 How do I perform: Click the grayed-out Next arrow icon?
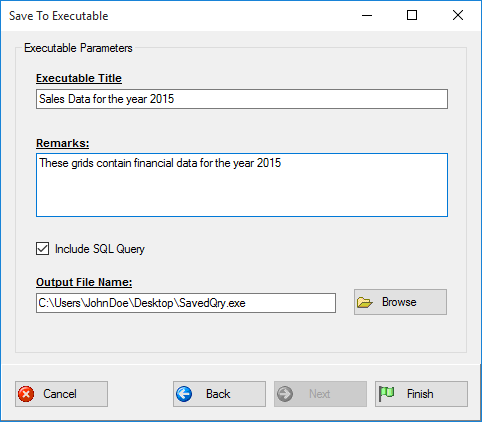pos(285,394)
